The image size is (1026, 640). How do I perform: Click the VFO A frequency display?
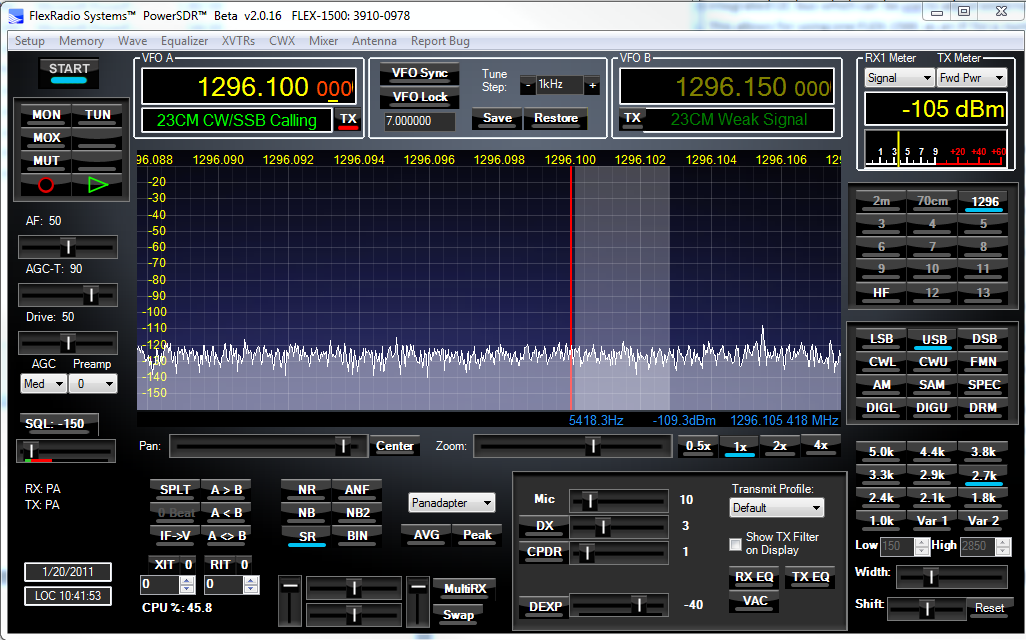click(249, 87)
